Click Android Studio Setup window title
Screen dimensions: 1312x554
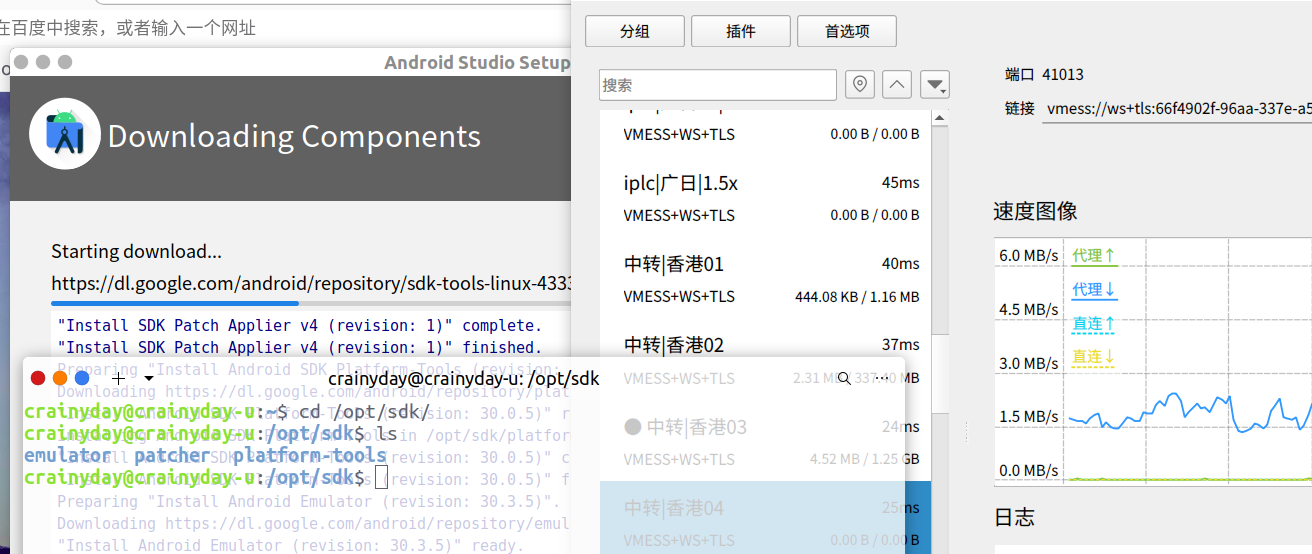477,63
